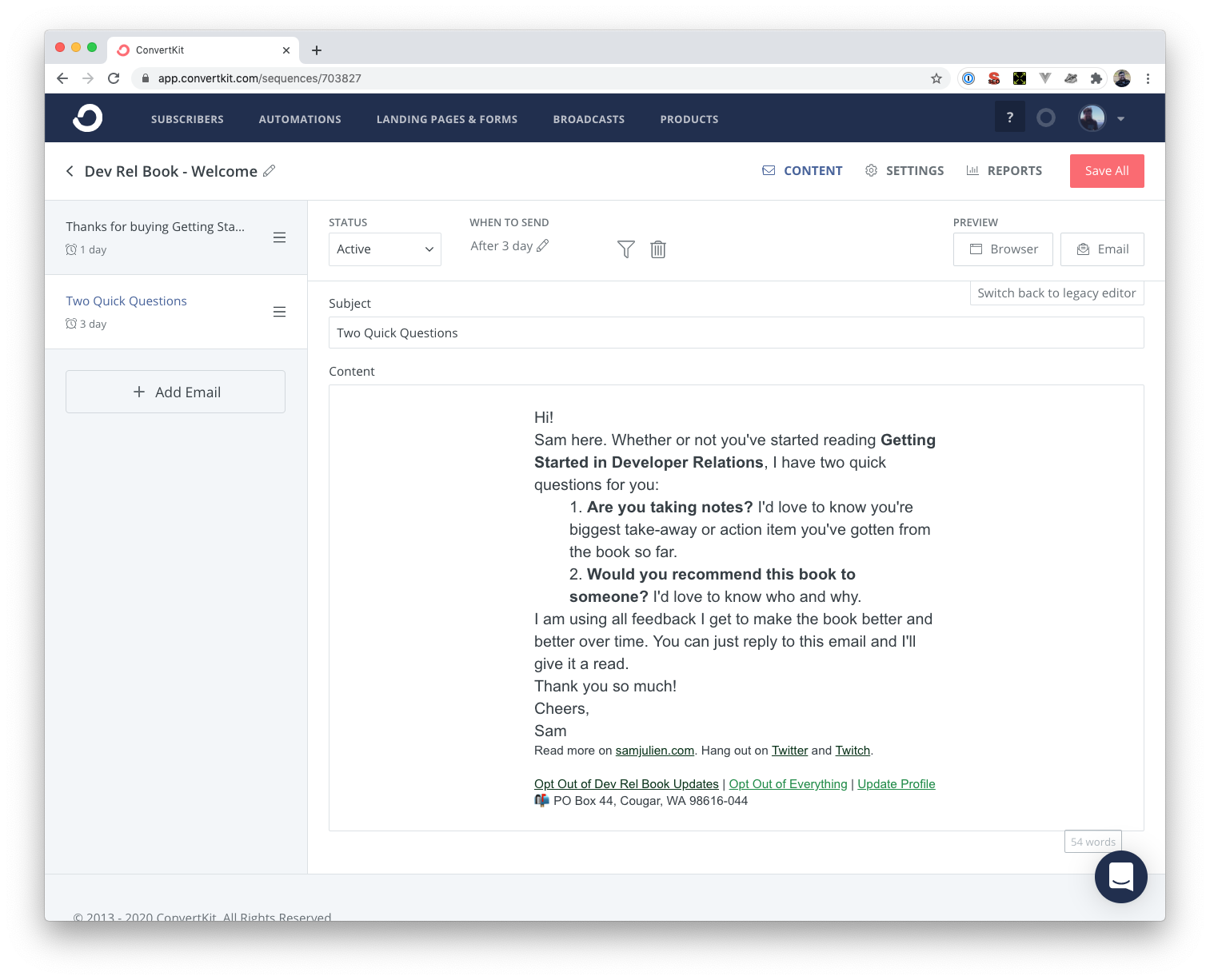Image resolution: width=1210 pixels, height=980 pixels.
Task: Open the Status Active dropdown
Action: [x=385, y=249]
